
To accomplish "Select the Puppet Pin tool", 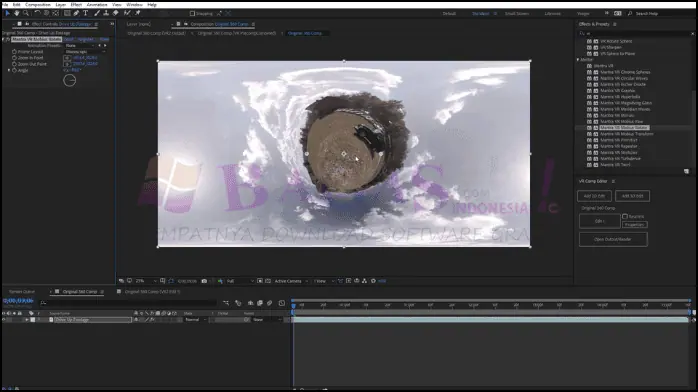I will (x=138, y=13).
